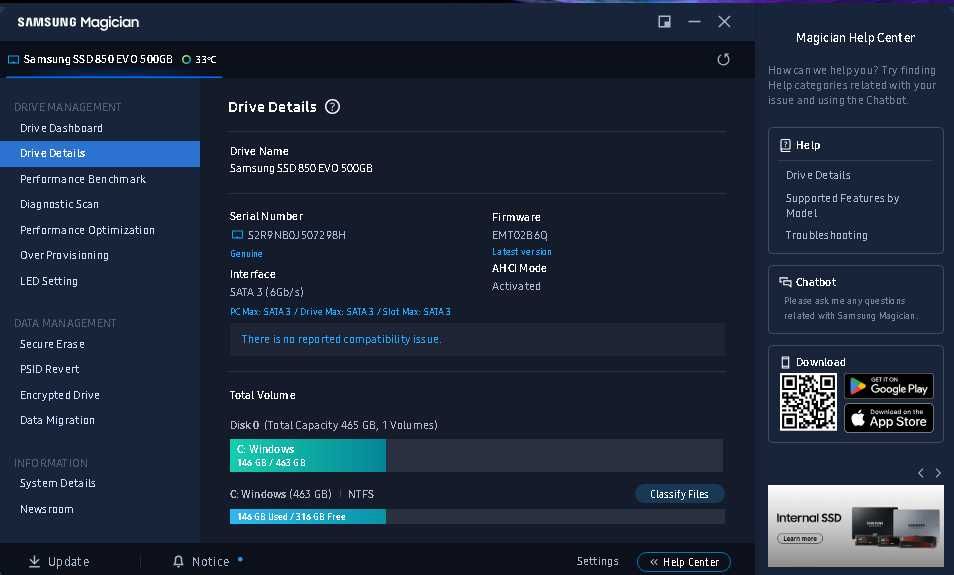The image size is (954, 575).
Task: Open Newsroom
Action: (x=46, y=509)
